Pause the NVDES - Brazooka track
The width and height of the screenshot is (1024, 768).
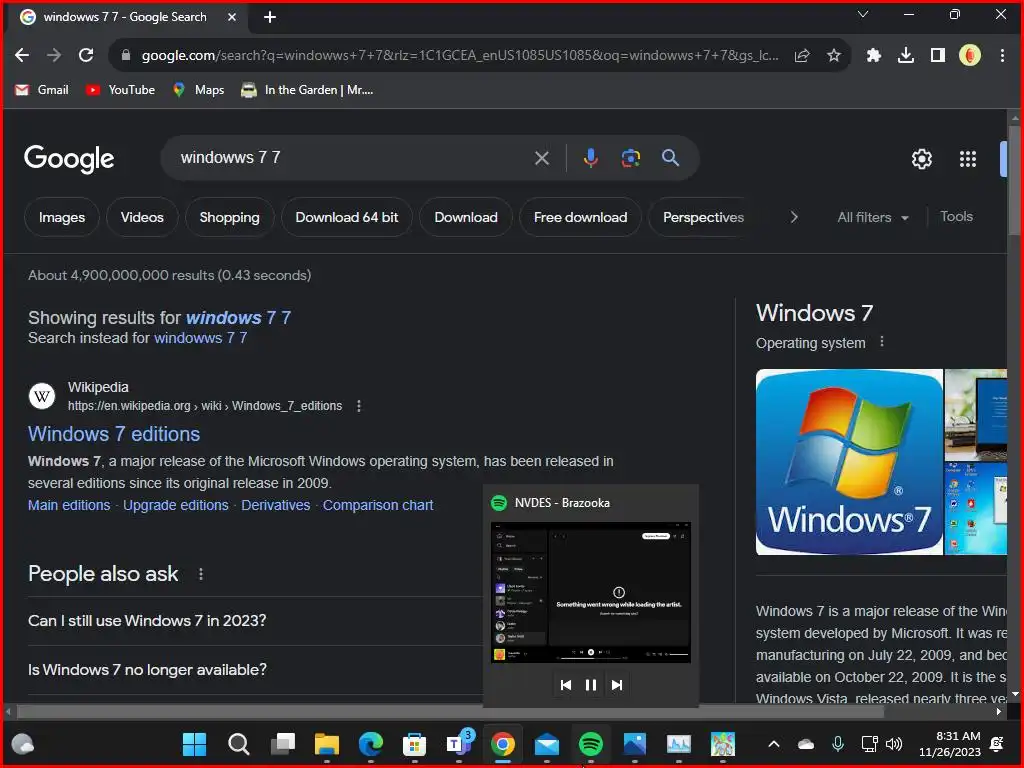tap(590, 685)
